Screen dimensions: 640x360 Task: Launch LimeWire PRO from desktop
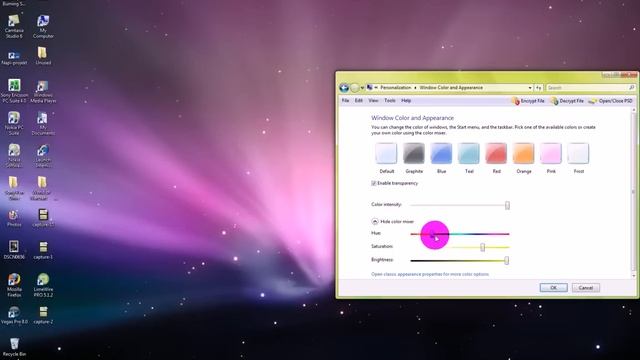click(x=43, y=285)
